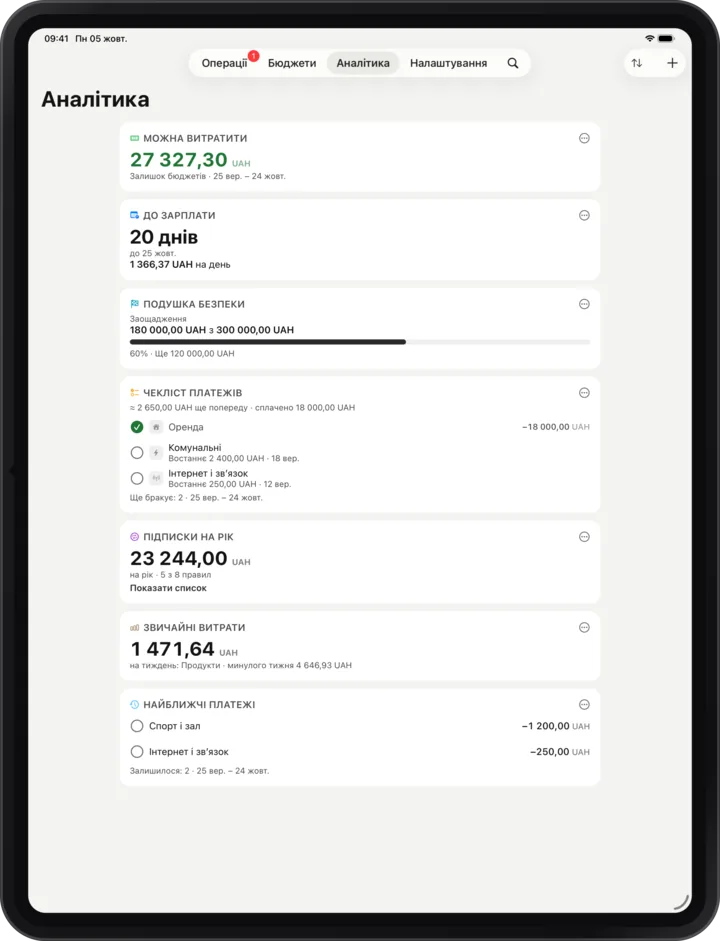Tap the Wi-Fi status icon
The height and width of the screenshot is (941, 720).
(650, 38)
